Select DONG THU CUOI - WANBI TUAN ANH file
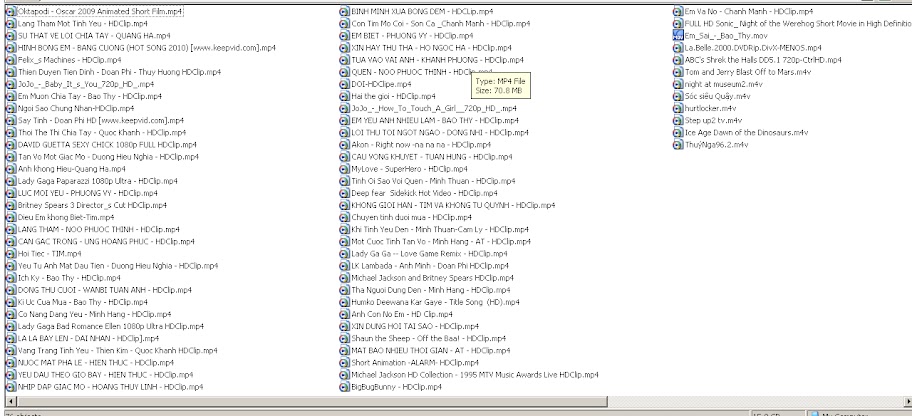This screenshot has height=416, width=912. pyautogui.click(x=104, y=290)
